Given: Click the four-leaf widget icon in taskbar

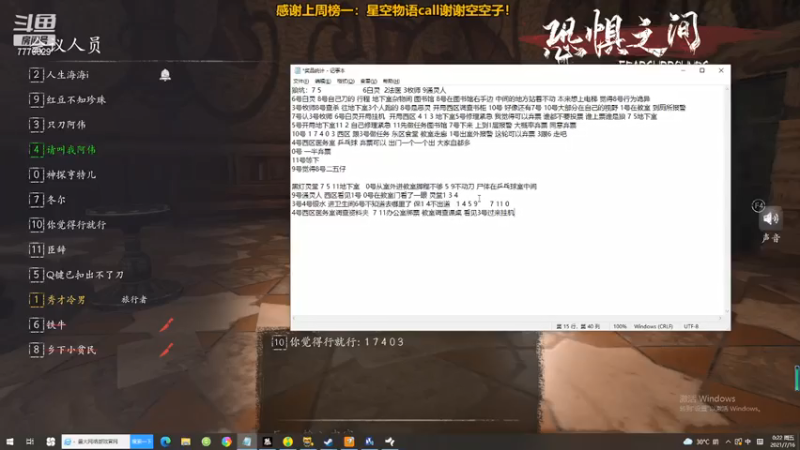Looking at the screenshot, I should [x=51, y=442].
